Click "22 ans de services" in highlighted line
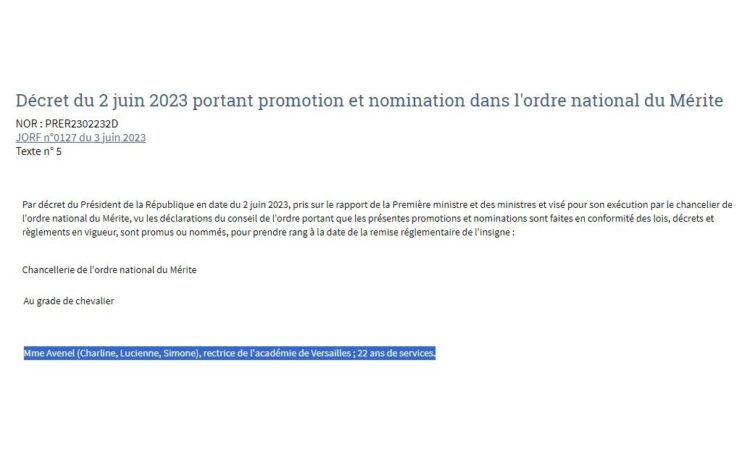The height and width of the screenshot is (460, 750). (395, 353)
